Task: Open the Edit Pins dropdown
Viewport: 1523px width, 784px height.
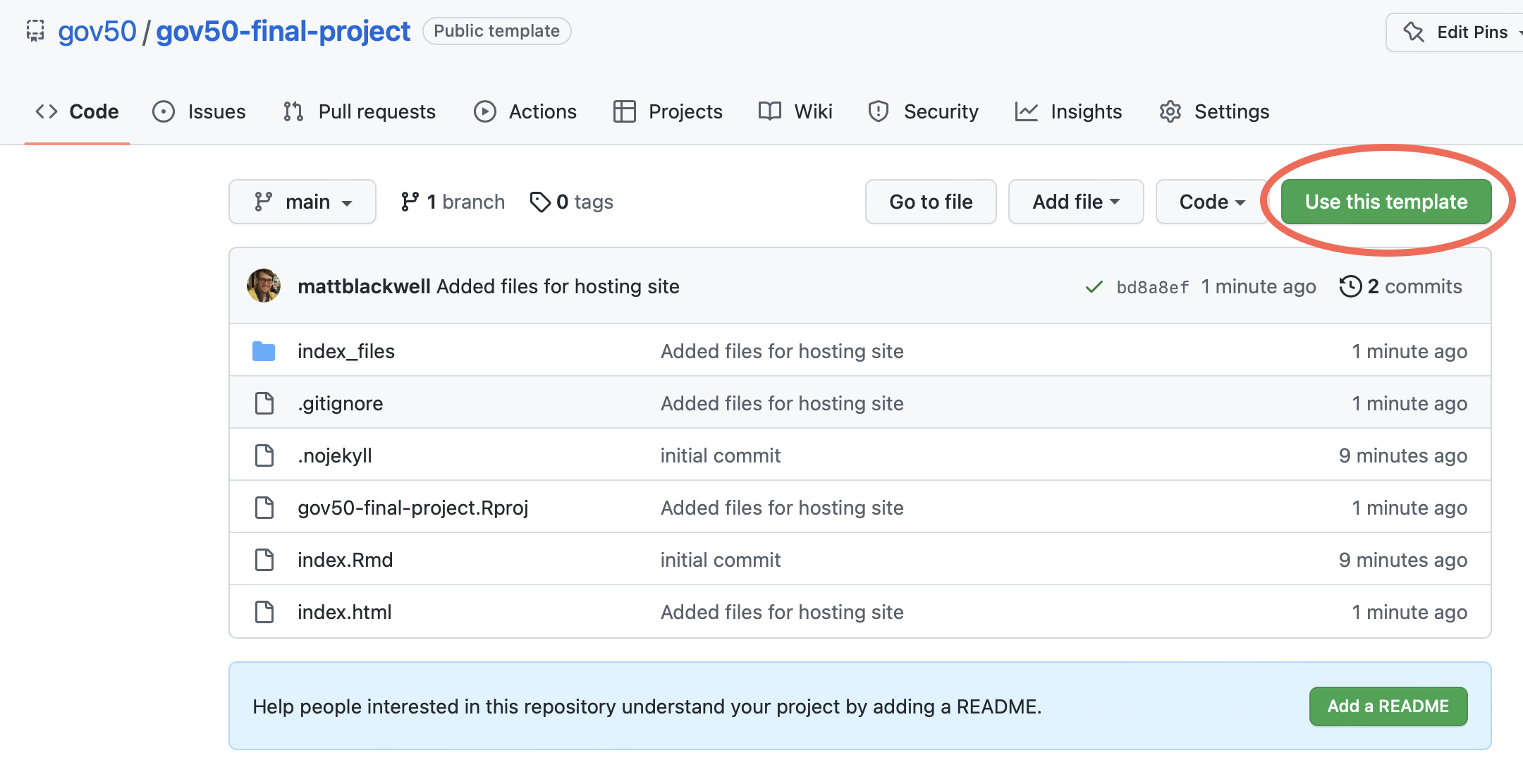Action: (x=1456, y=32)
